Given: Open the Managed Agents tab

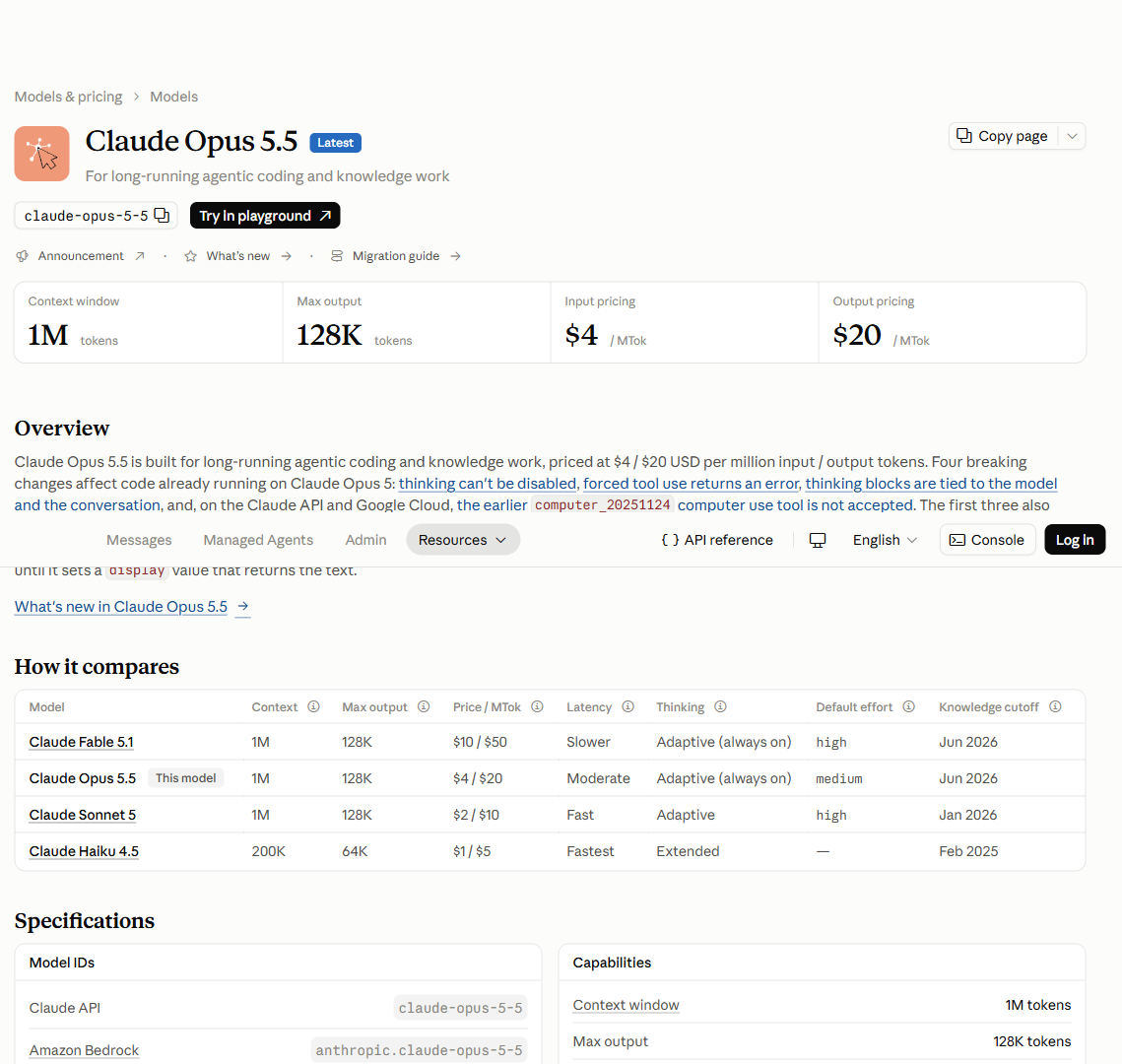Looking at the screenshot, I should [x=258, y=540].
